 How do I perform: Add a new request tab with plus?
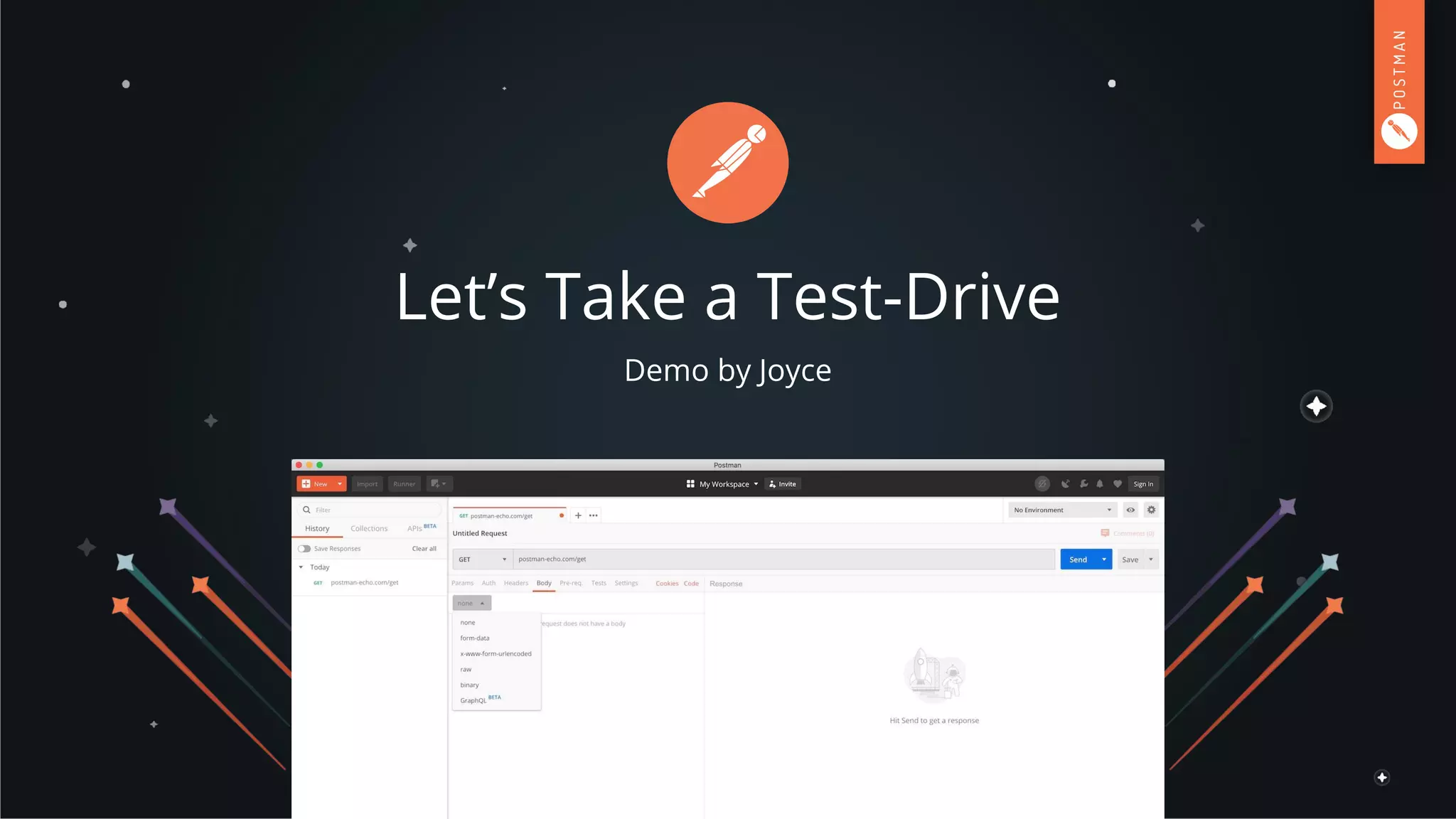click(578, 515)
